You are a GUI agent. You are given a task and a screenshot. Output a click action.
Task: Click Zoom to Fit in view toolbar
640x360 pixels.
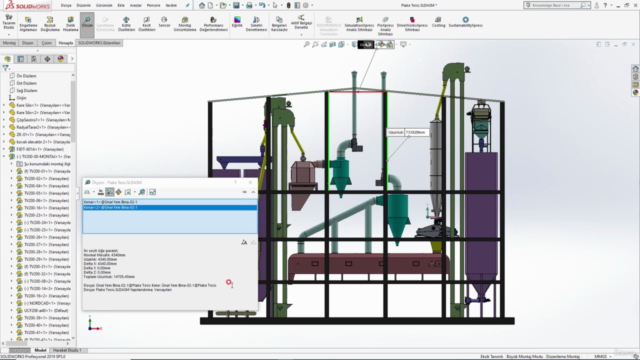tap(307, 44)
